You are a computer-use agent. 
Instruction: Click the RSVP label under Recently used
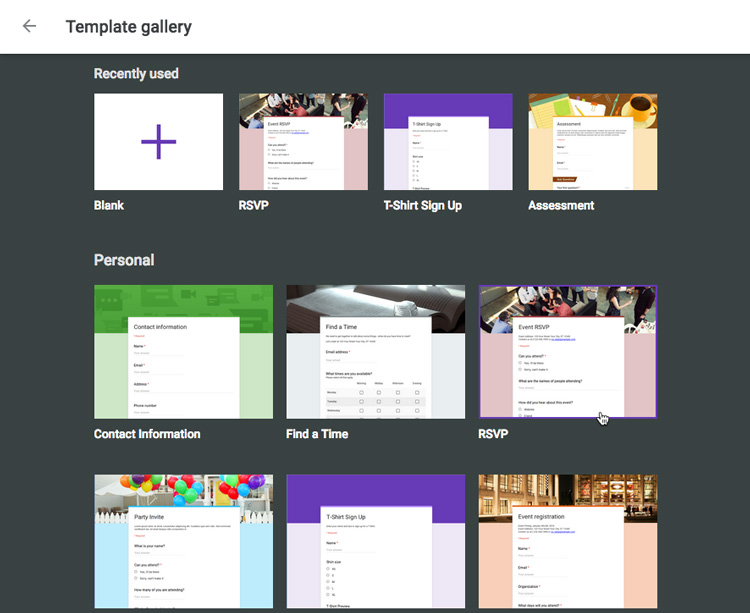pos(254,206)
